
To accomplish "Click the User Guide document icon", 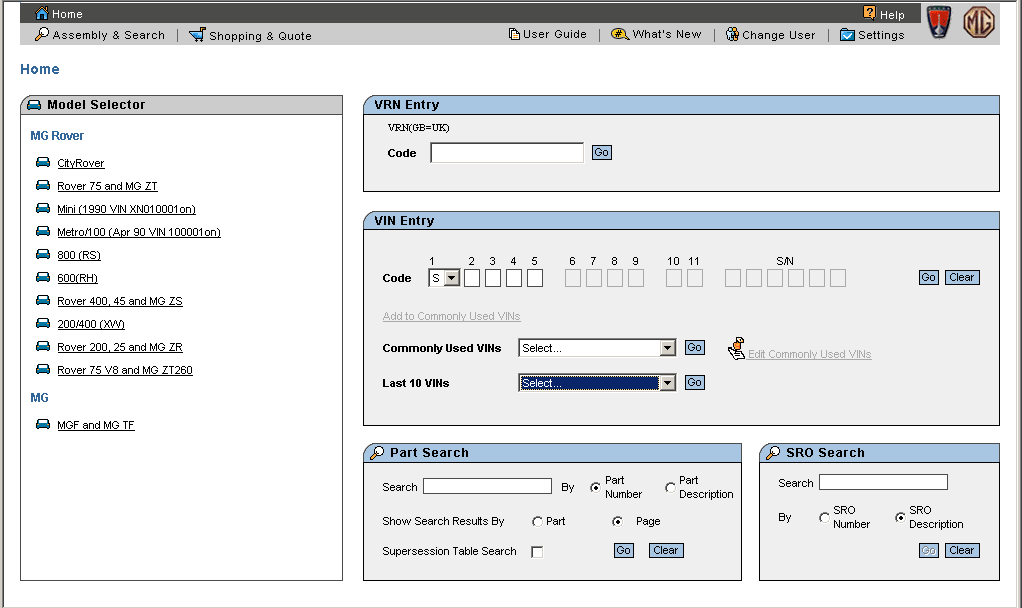I will [x=514, y=34].
